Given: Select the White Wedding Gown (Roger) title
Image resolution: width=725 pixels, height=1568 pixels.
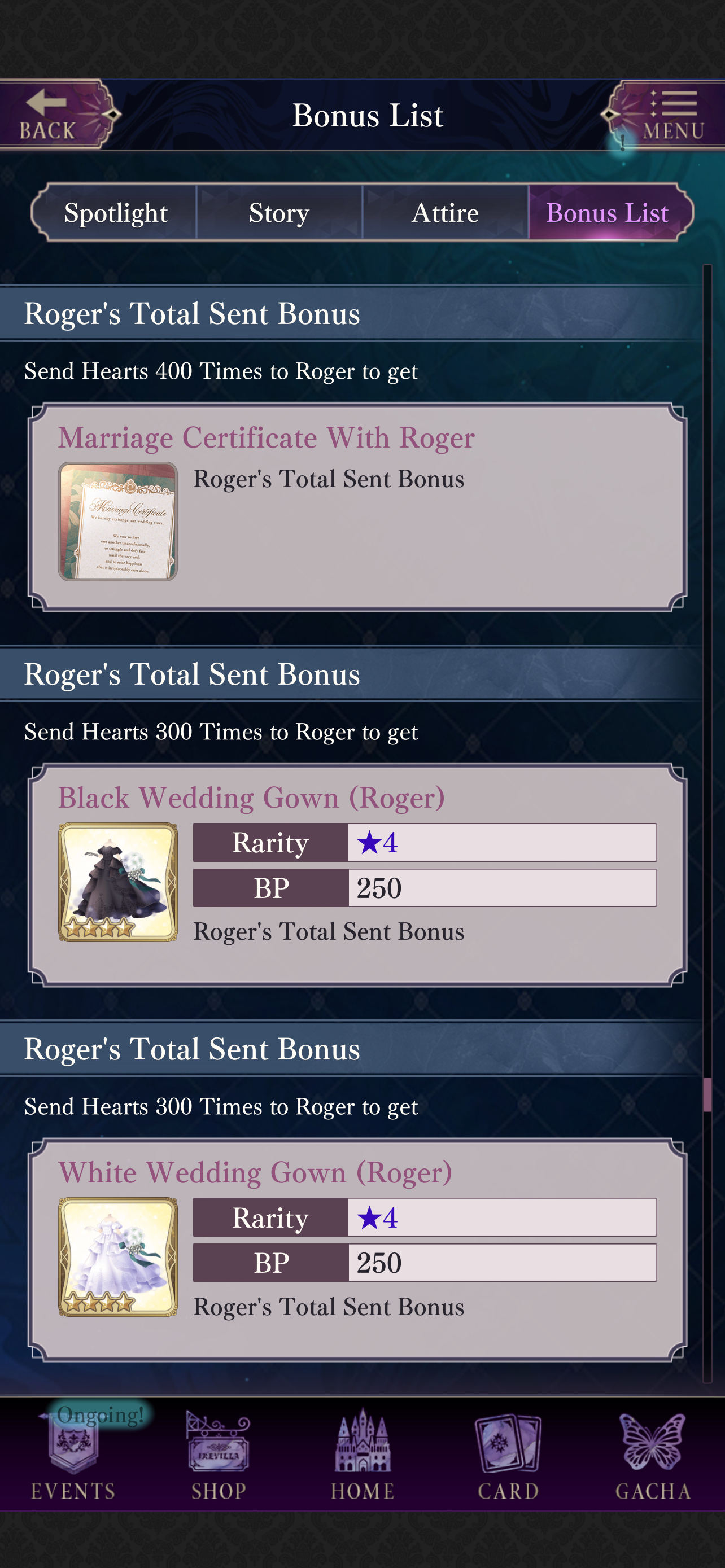Looking at the screenshot, I should click(255, 1173).
